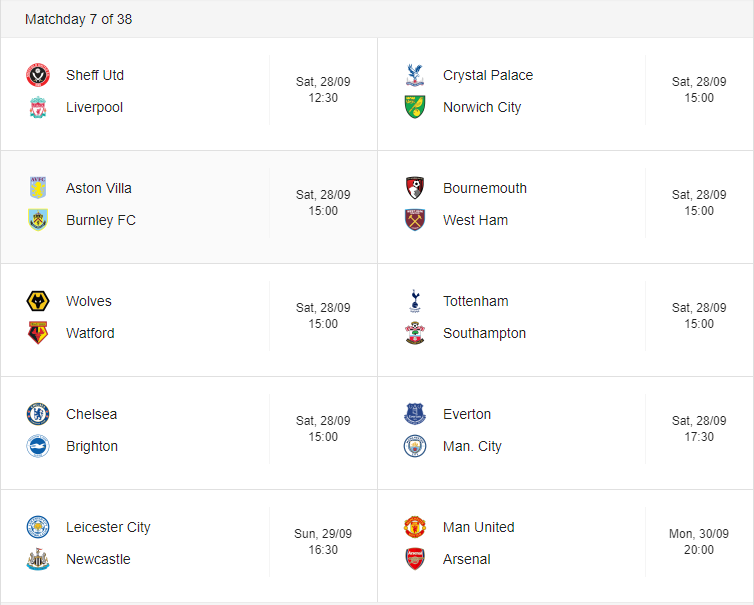The height and width of the screenshot is (605, 754).
Task: Click the Liverpool club crest
Action: [x=38, y=107]
